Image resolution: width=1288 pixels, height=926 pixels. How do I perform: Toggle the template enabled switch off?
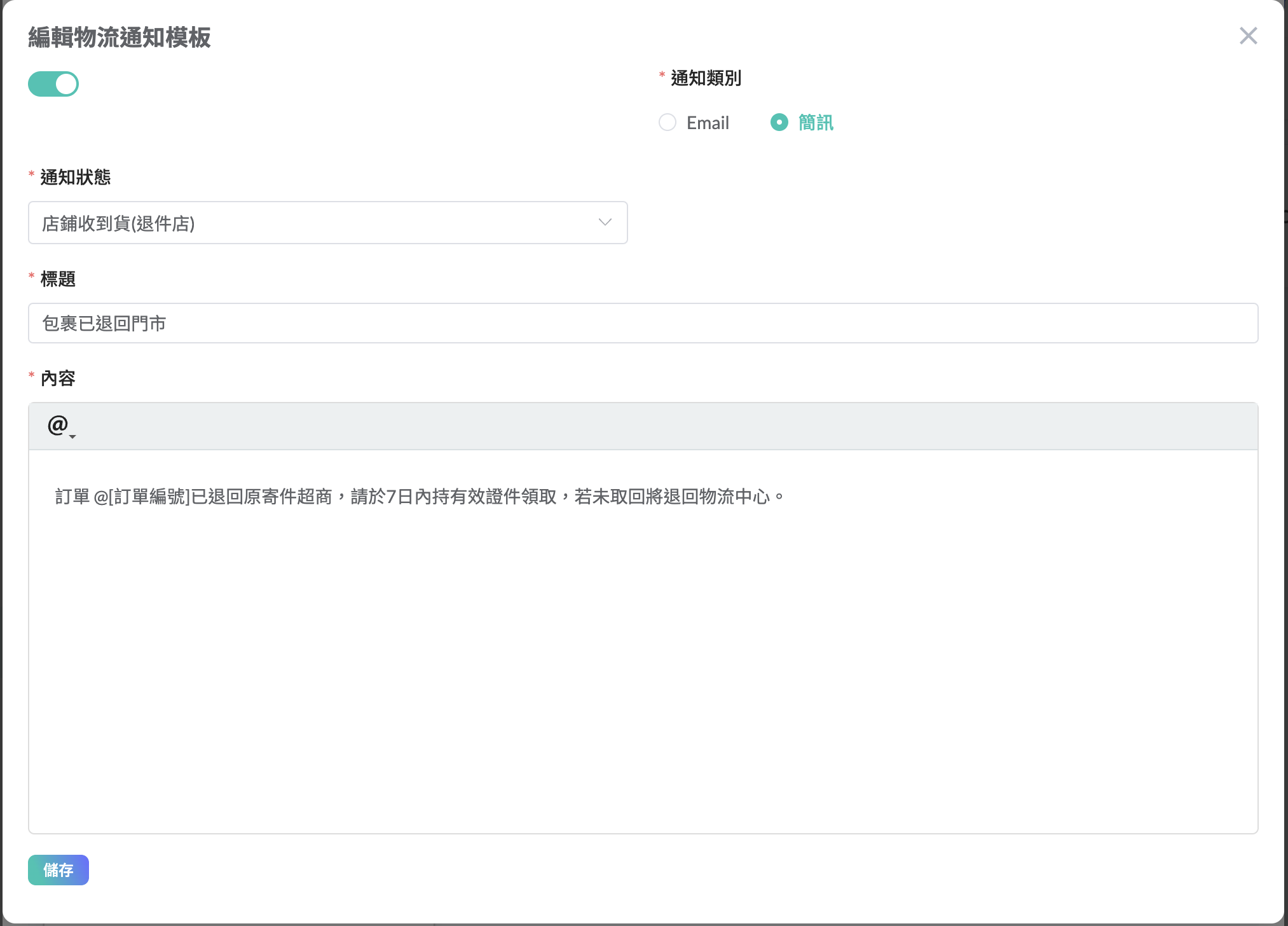(x=53, y=84)
